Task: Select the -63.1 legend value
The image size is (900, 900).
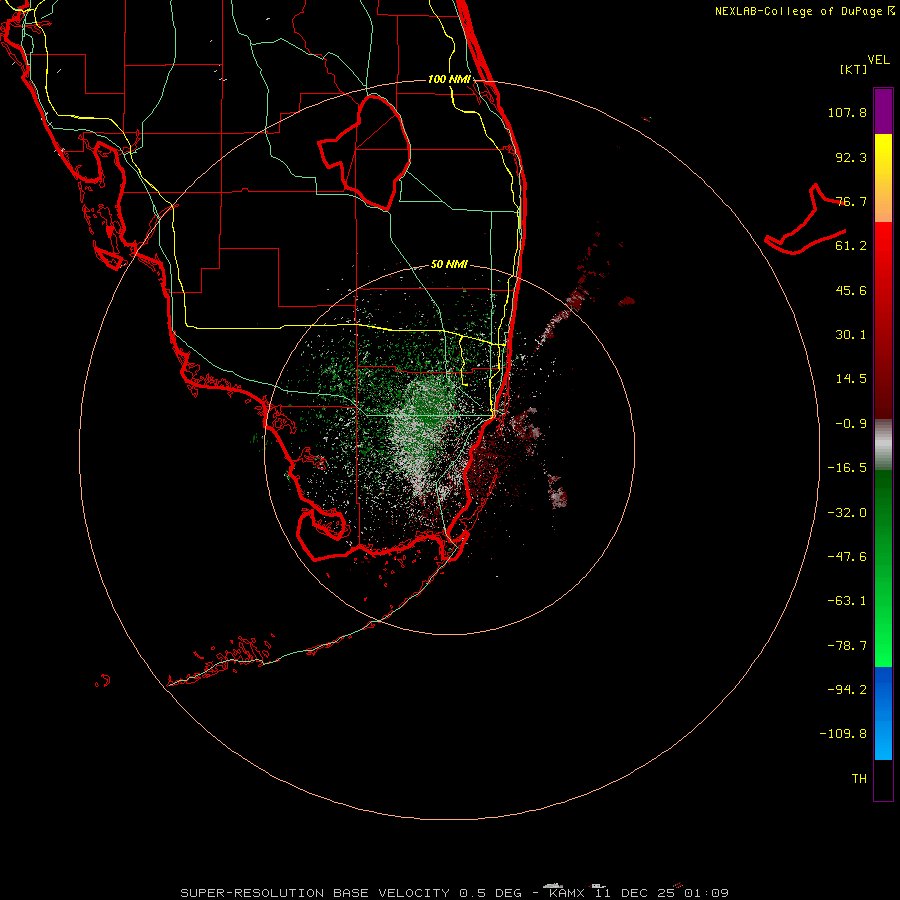Action: [x=847, y=601]
